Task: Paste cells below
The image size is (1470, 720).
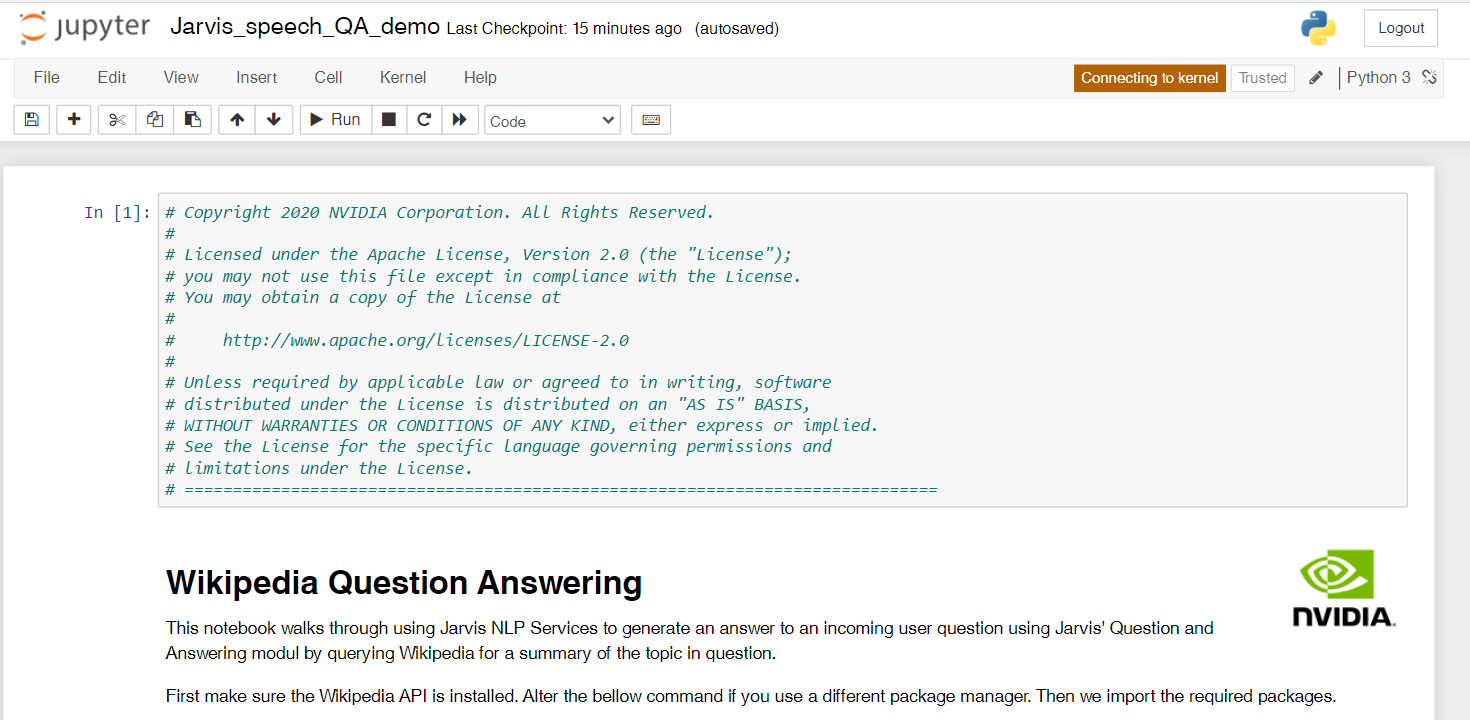Action: 193,120
